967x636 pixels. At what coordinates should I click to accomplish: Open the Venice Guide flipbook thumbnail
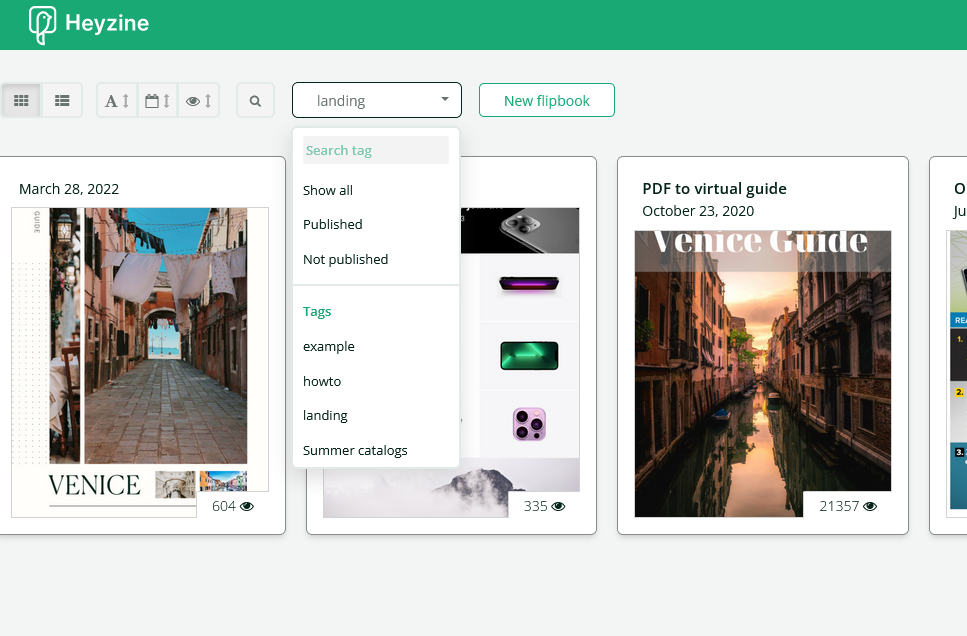pos(763,374)
